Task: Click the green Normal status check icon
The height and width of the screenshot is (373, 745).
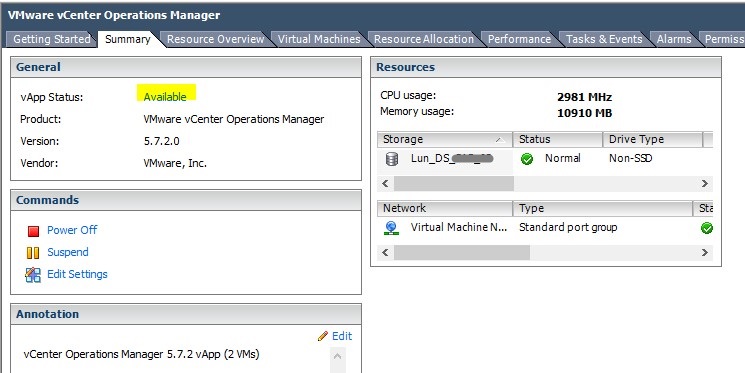Action: pos(526,159)
